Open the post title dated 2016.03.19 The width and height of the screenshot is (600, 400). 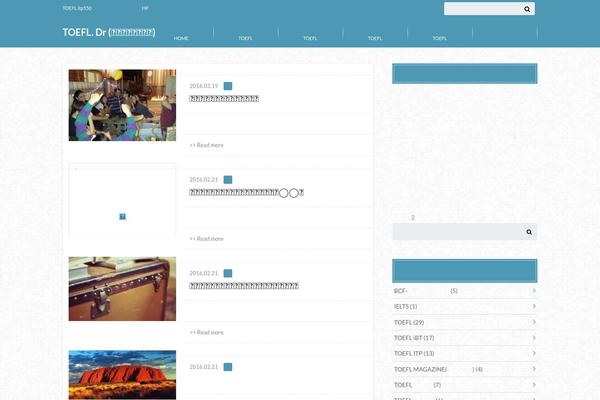[224, 99]
